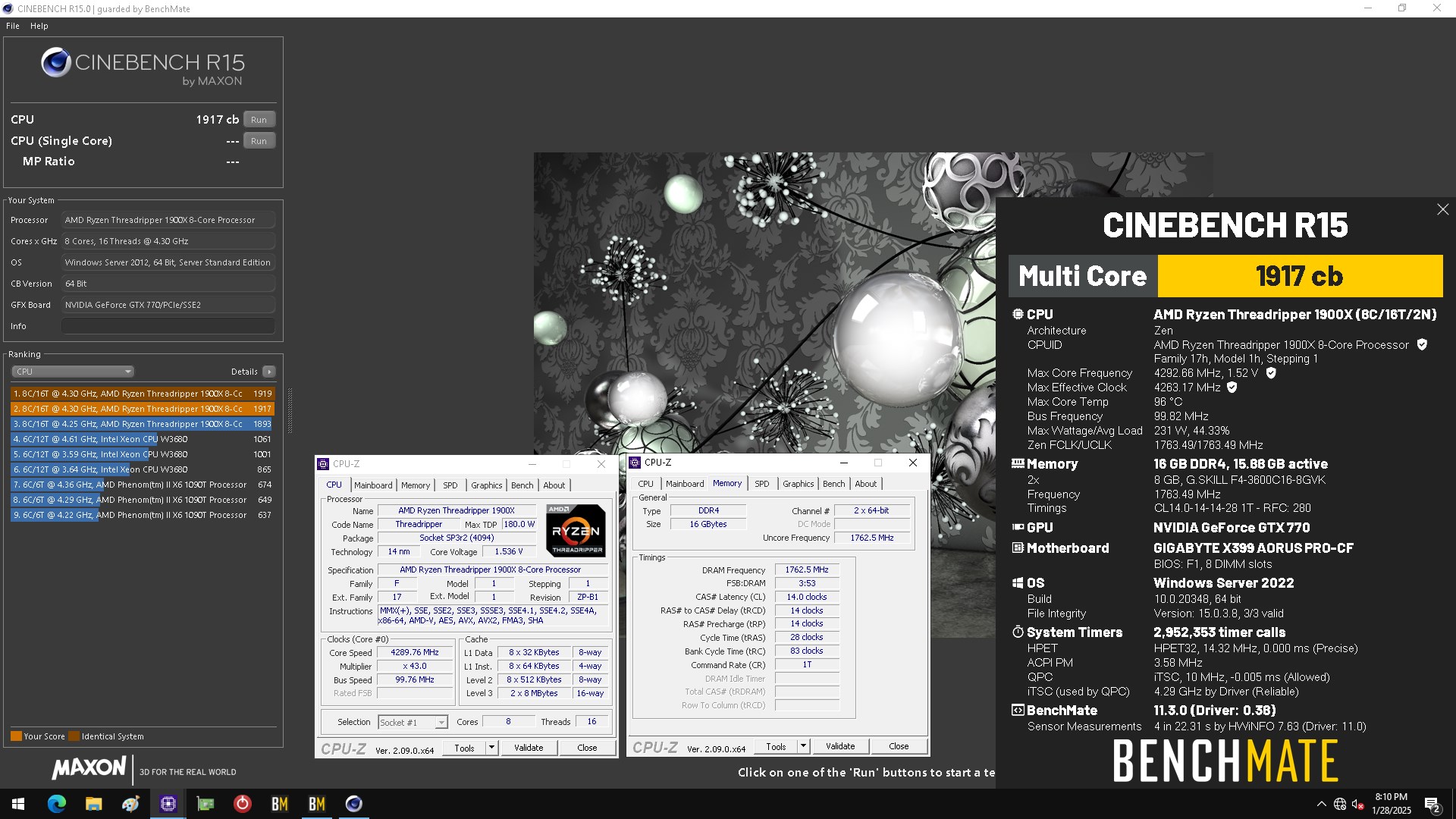Click the Info field in Your System
This screenshot has width=1456, height=819.
pyautogui.click(x=168, y=326)
